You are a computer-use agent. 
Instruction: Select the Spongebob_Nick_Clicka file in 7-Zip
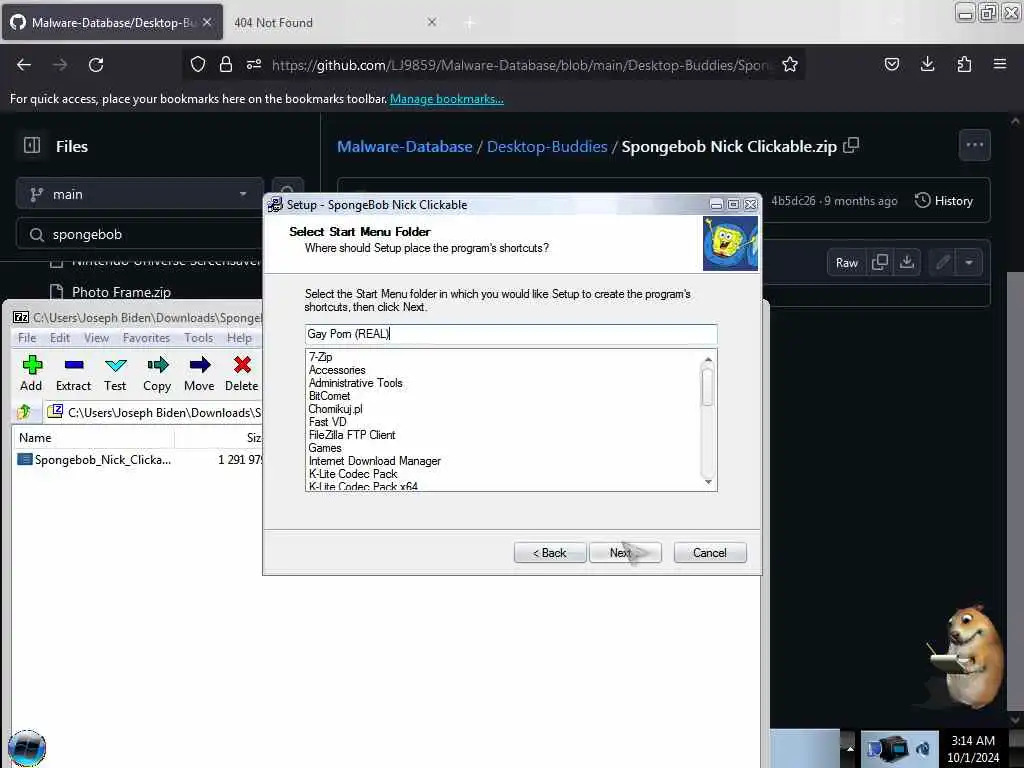[95, 460]
